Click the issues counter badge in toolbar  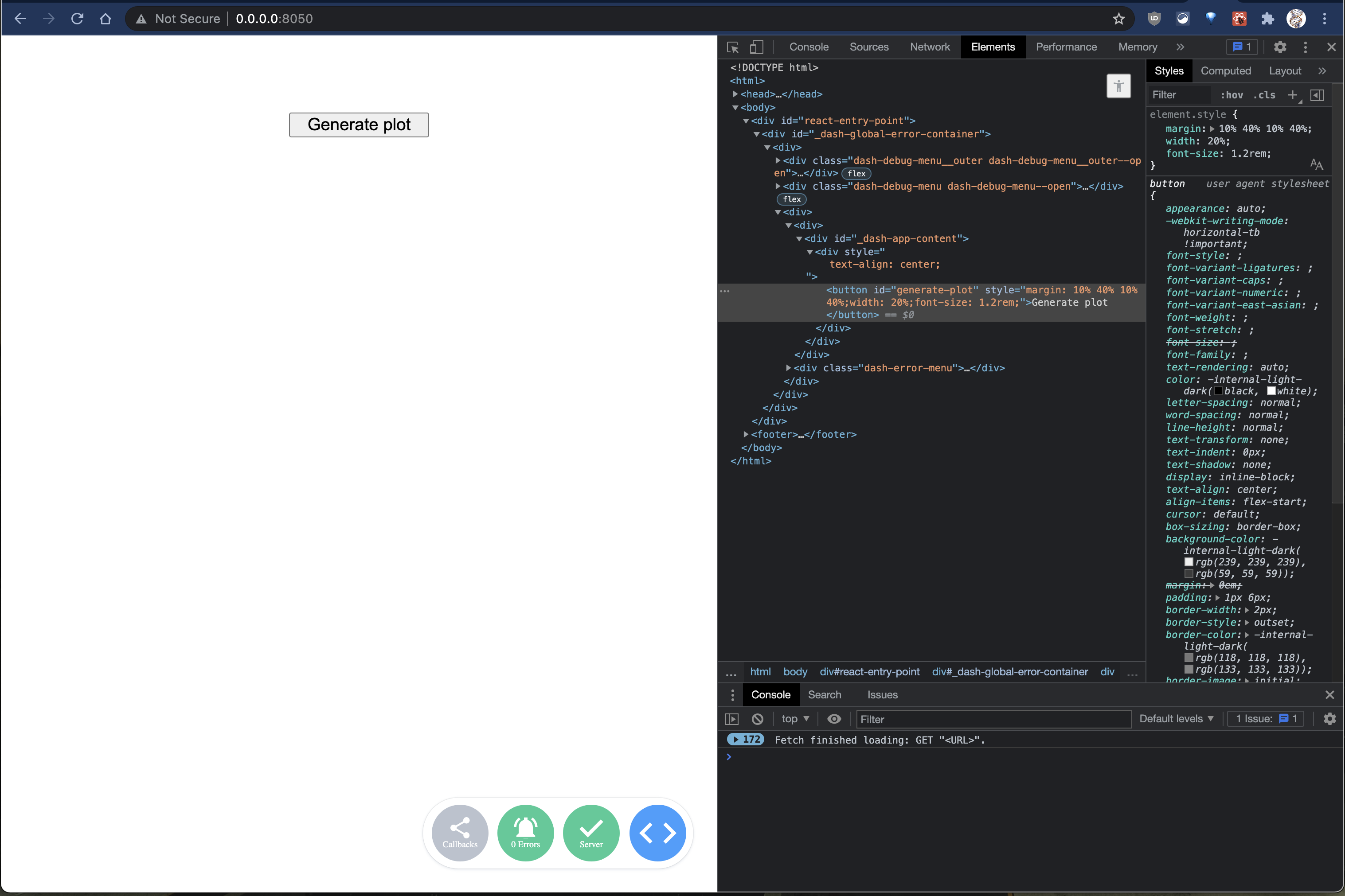tap(1242, 47)
